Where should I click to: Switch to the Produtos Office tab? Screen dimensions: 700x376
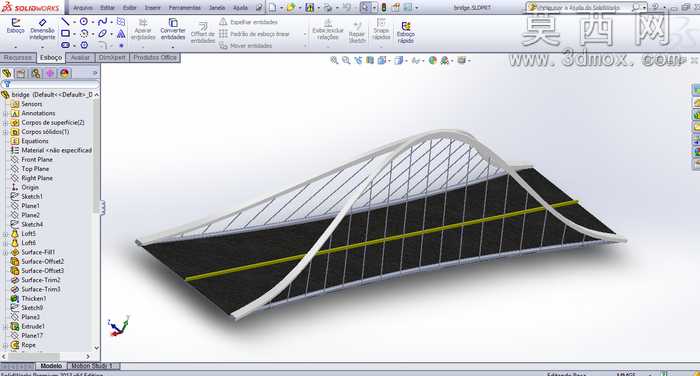coord(155,58)
